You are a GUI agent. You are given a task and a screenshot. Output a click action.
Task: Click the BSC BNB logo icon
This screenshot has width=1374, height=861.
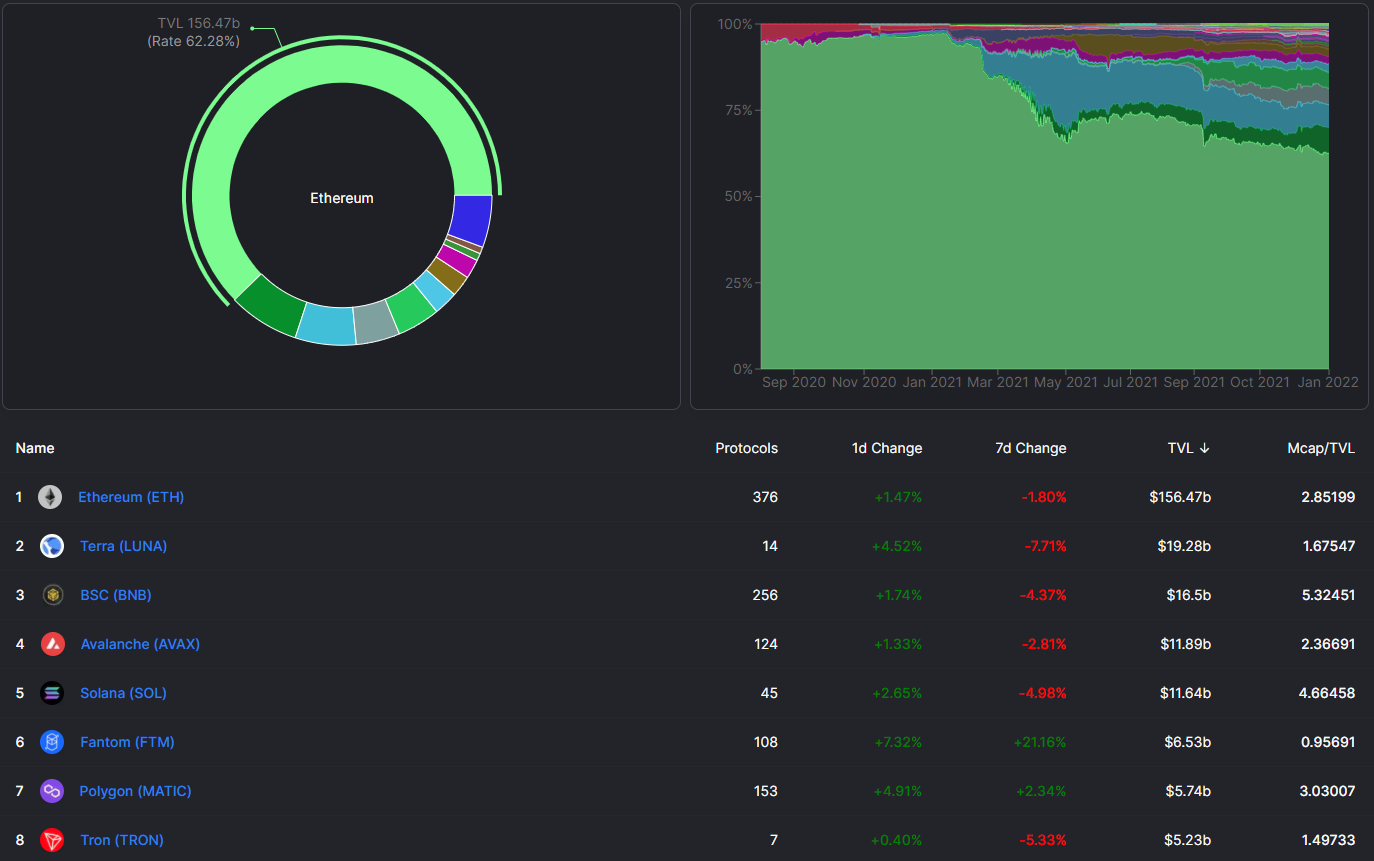(52, 595)
